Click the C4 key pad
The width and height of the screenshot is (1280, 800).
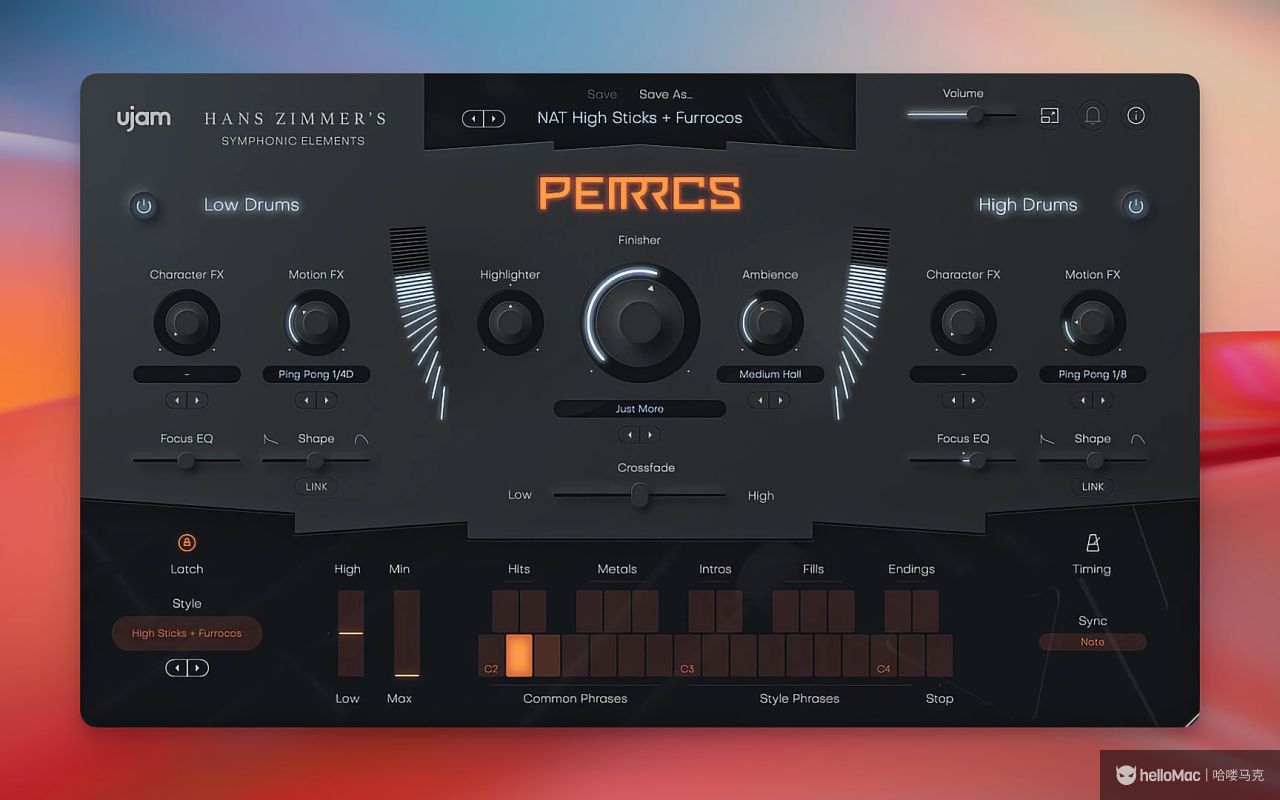pyautogui.click(x=884, y=656)
